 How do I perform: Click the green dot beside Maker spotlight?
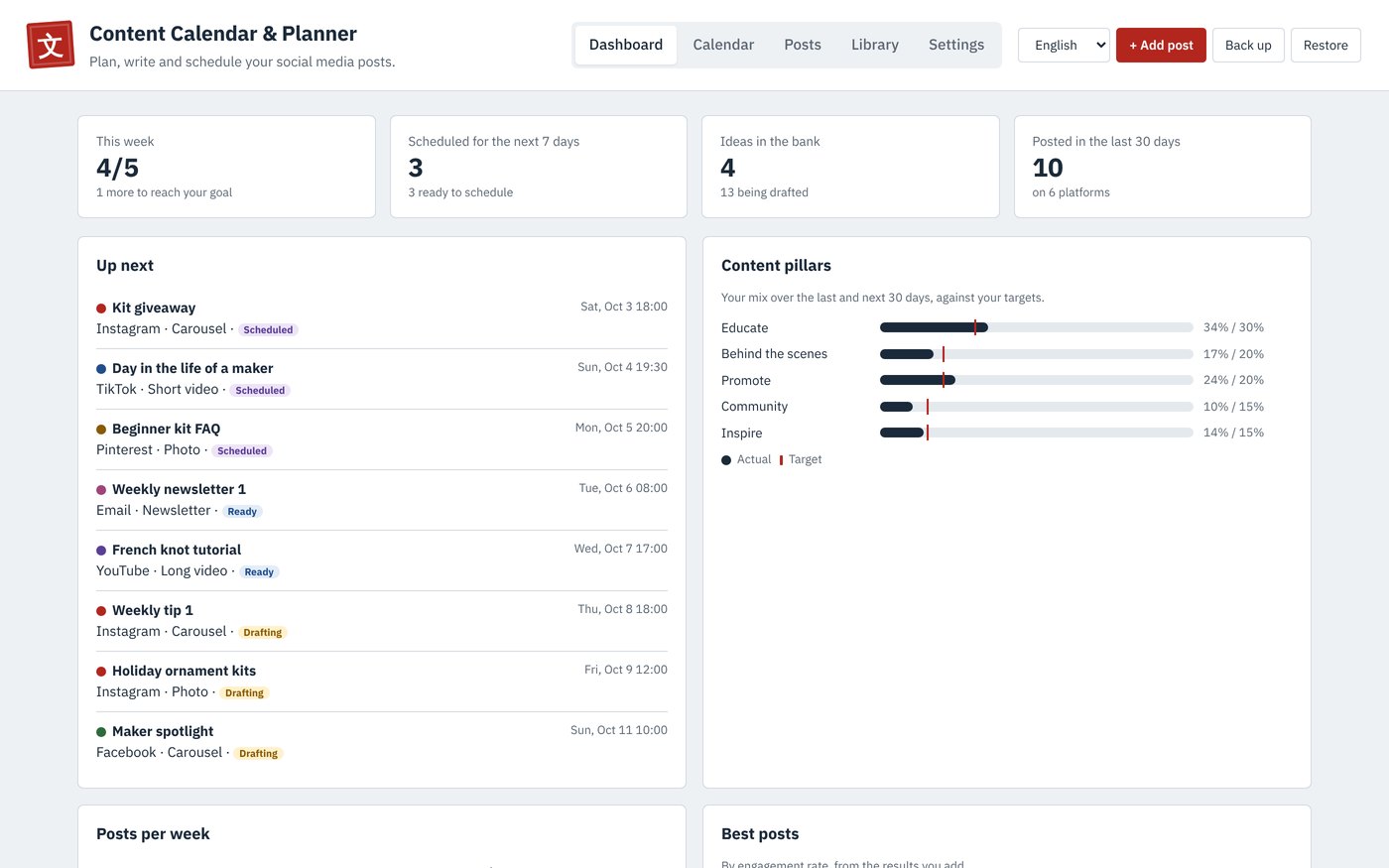pos(101,732)
